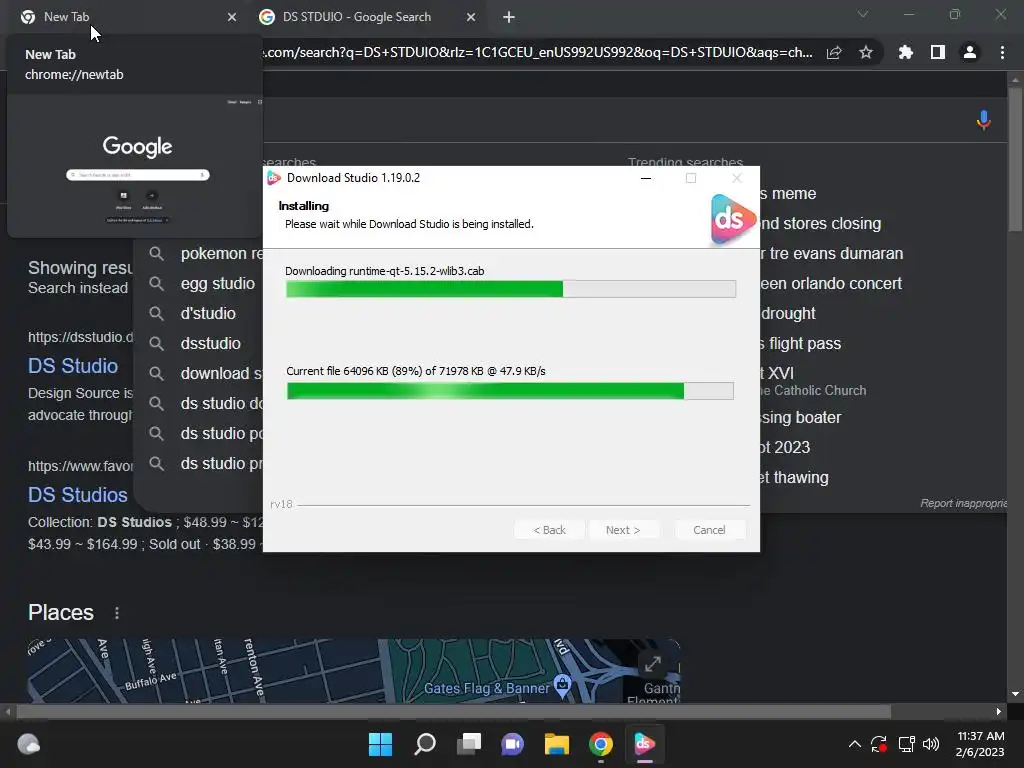The width and height of the screenshot is (1024, 768).
Task: Open the DS Studios search result link
Action: pyautogui.click(x=78, y=495)
